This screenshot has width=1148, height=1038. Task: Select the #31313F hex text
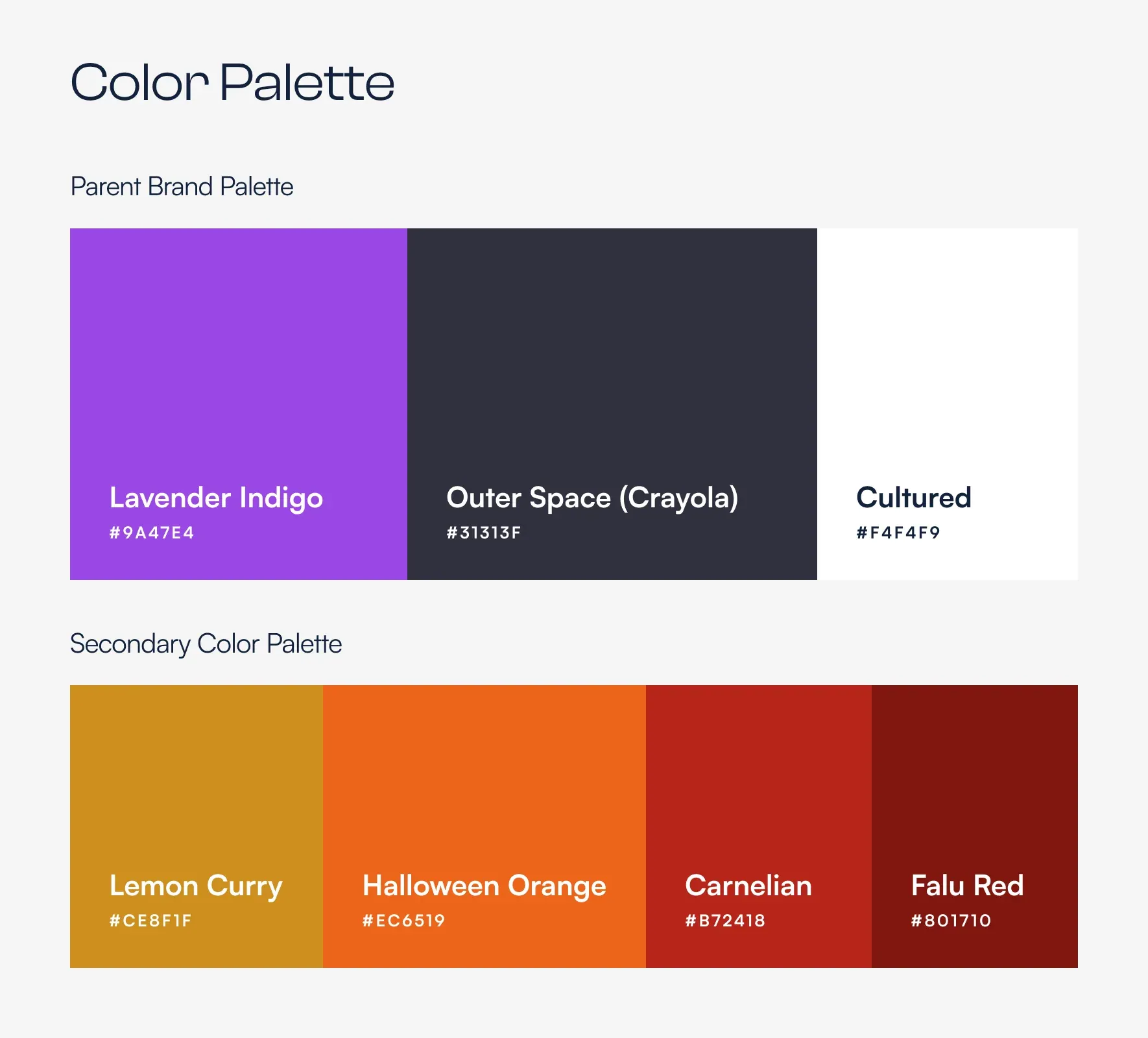click(x=484, y=533)
